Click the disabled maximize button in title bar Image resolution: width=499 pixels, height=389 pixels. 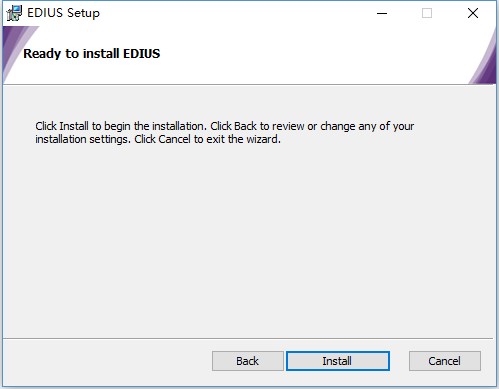(427, 13)
